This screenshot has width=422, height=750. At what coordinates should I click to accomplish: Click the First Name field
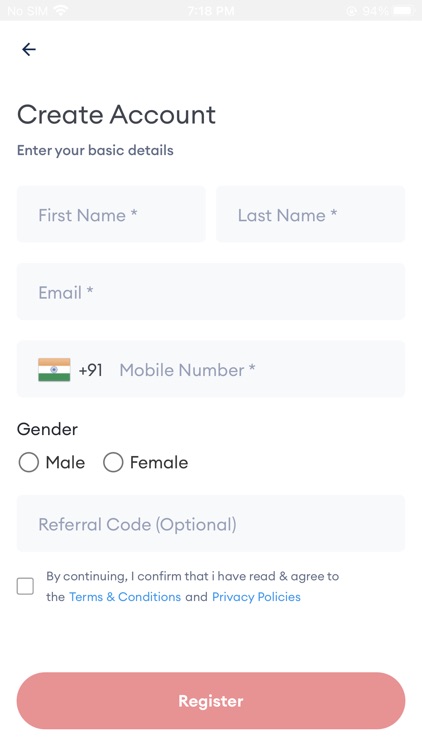point(111,214)
